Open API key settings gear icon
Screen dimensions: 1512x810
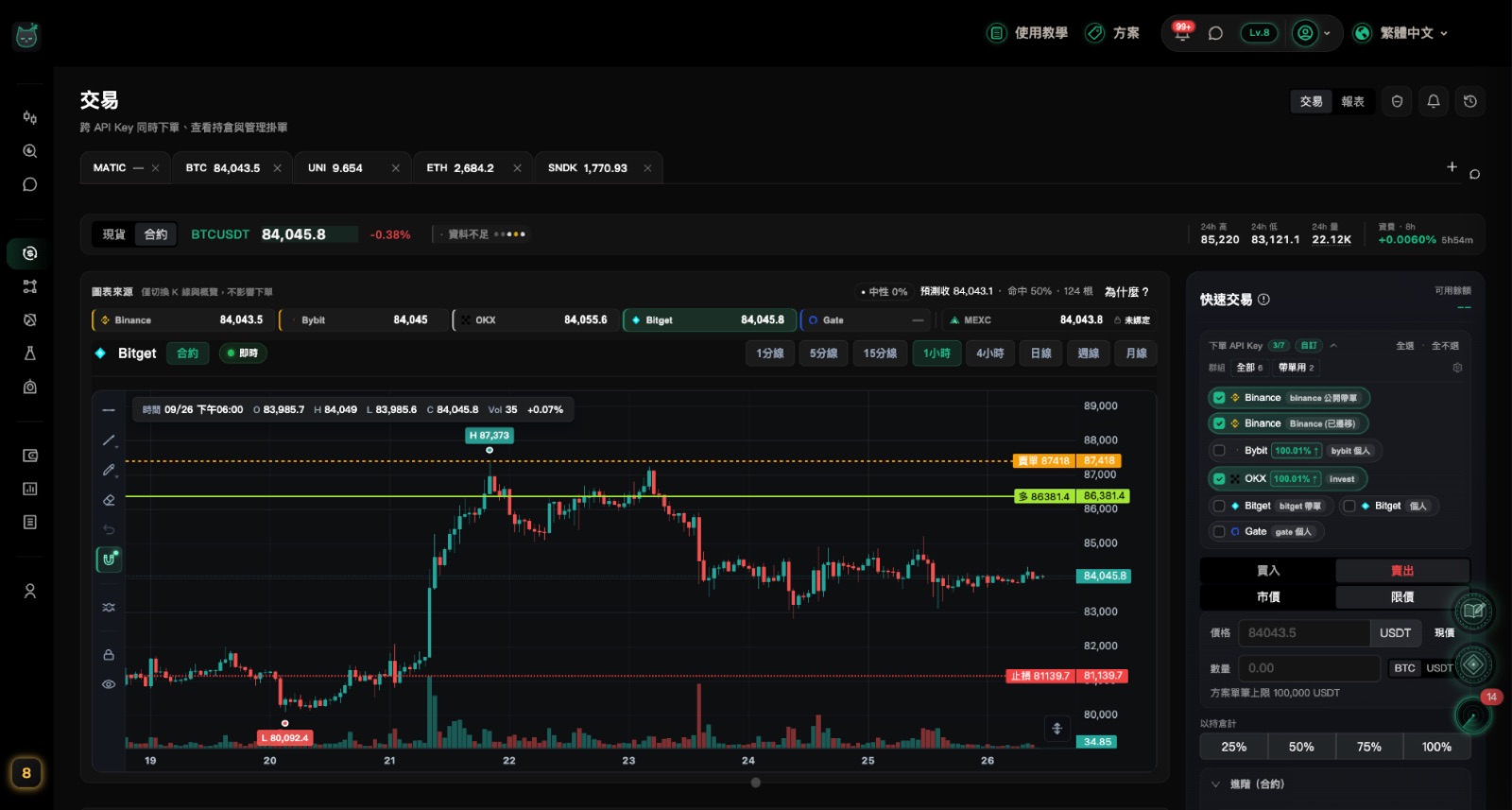1457,368
